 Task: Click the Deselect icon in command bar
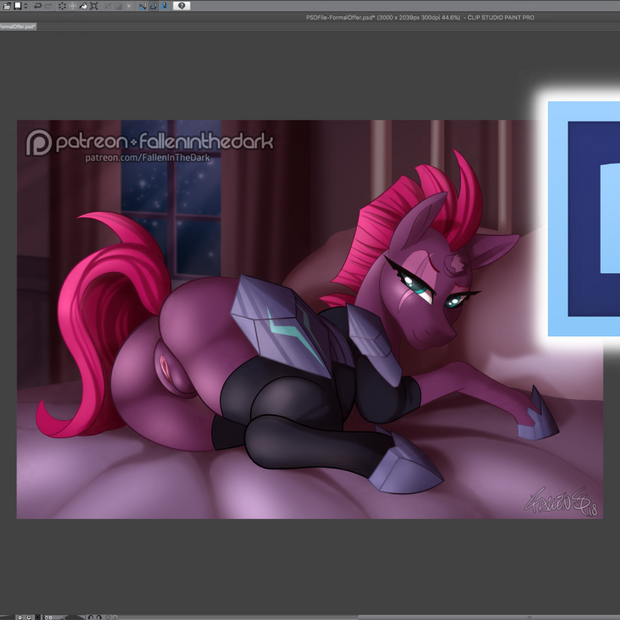point(108,6)
